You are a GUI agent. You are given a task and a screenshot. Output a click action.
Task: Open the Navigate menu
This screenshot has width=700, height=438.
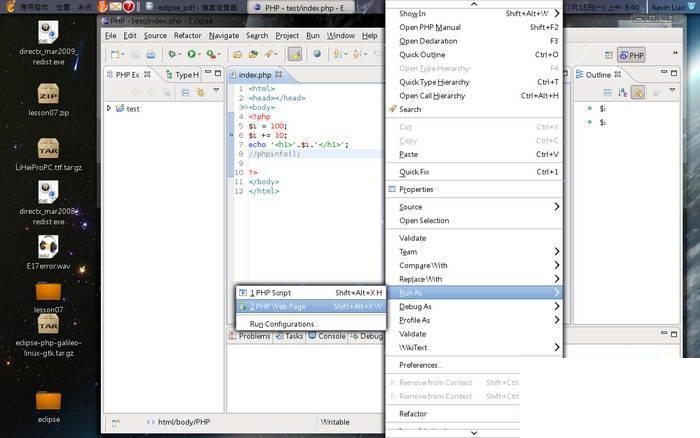point(224,36)
